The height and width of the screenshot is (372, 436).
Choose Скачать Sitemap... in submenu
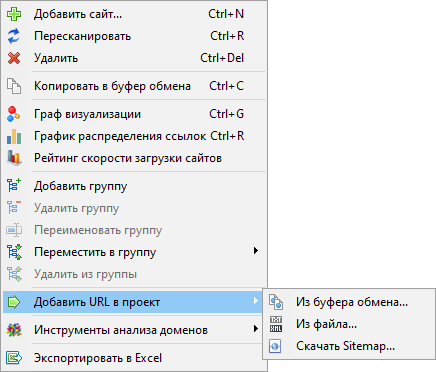349,346
